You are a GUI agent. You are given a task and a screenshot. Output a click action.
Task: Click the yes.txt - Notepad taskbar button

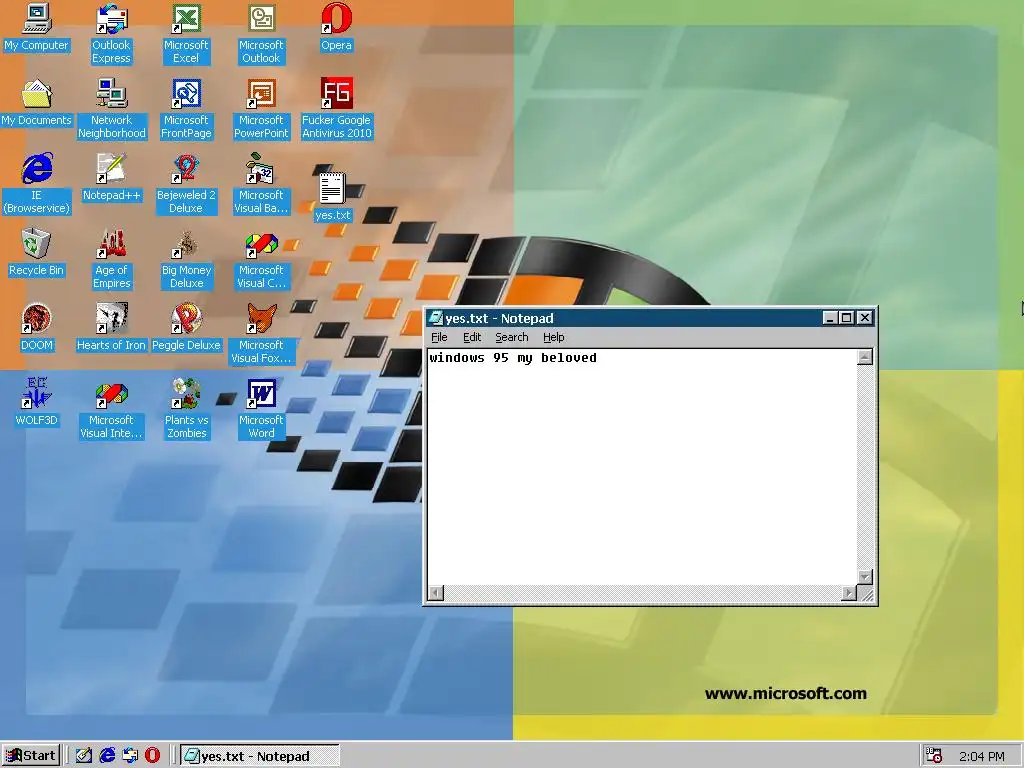click(259, 756)
